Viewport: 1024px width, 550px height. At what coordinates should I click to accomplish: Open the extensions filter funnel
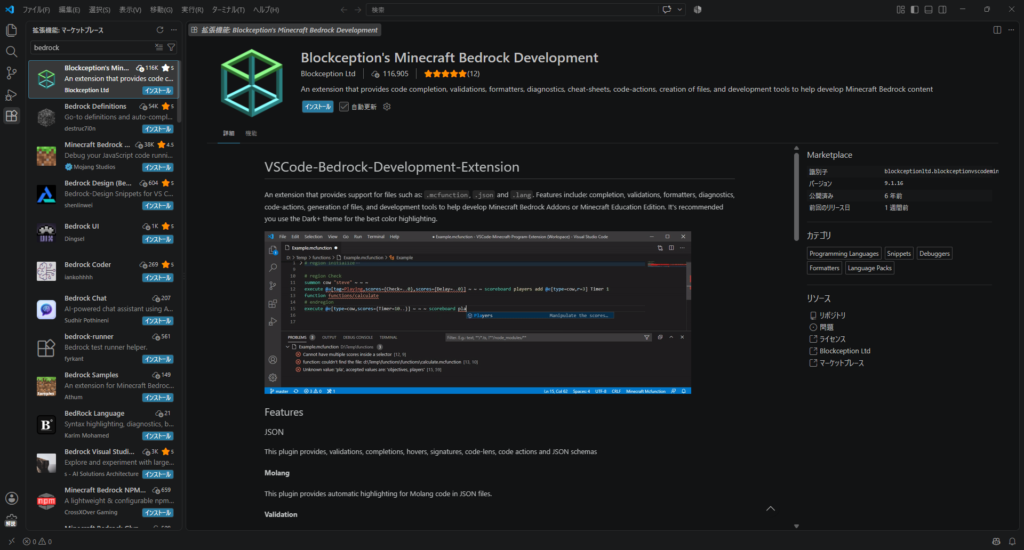tap(171, 48)
